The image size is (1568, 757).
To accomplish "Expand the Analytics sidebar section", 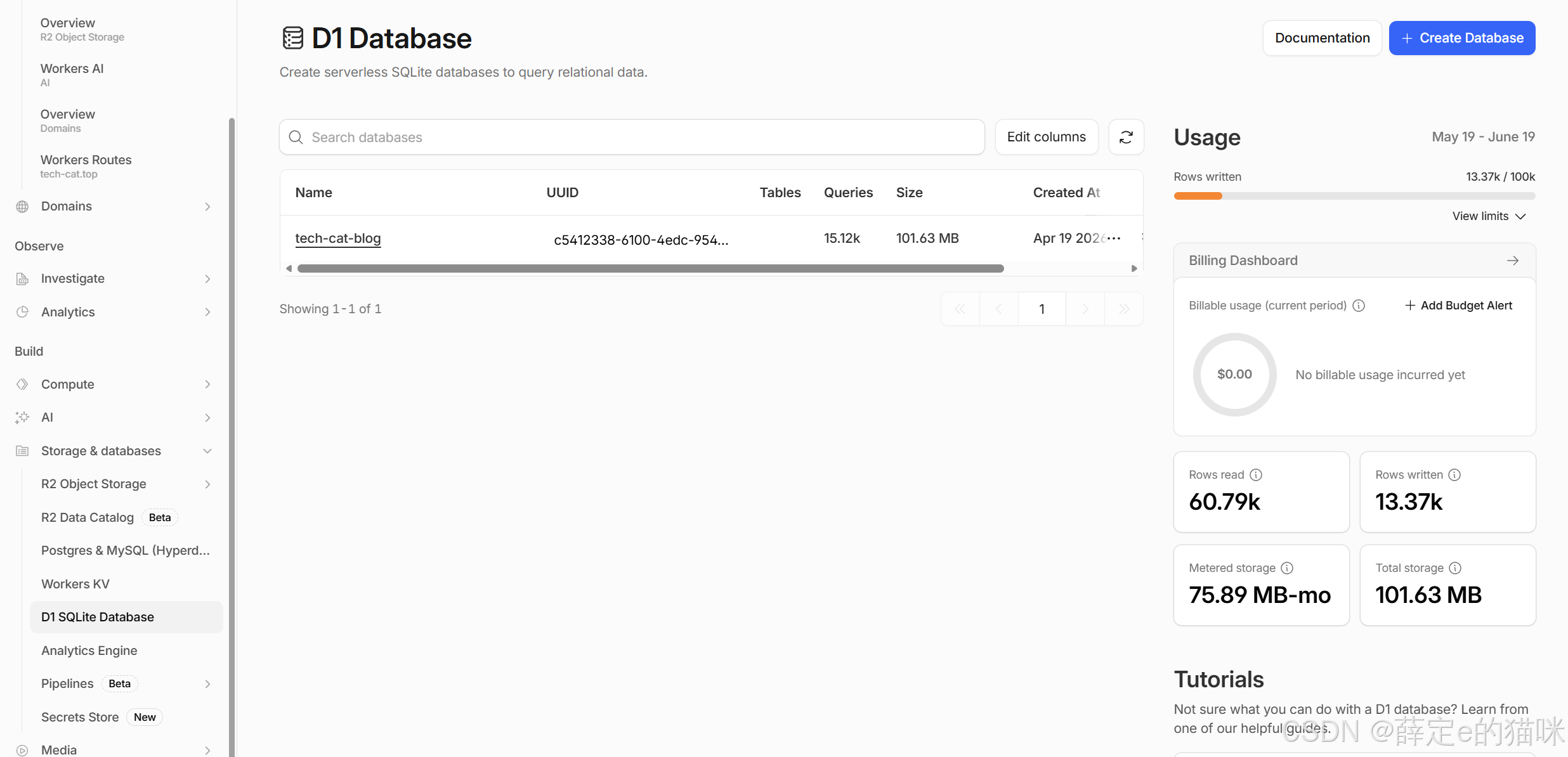I will tap(207, 312).
